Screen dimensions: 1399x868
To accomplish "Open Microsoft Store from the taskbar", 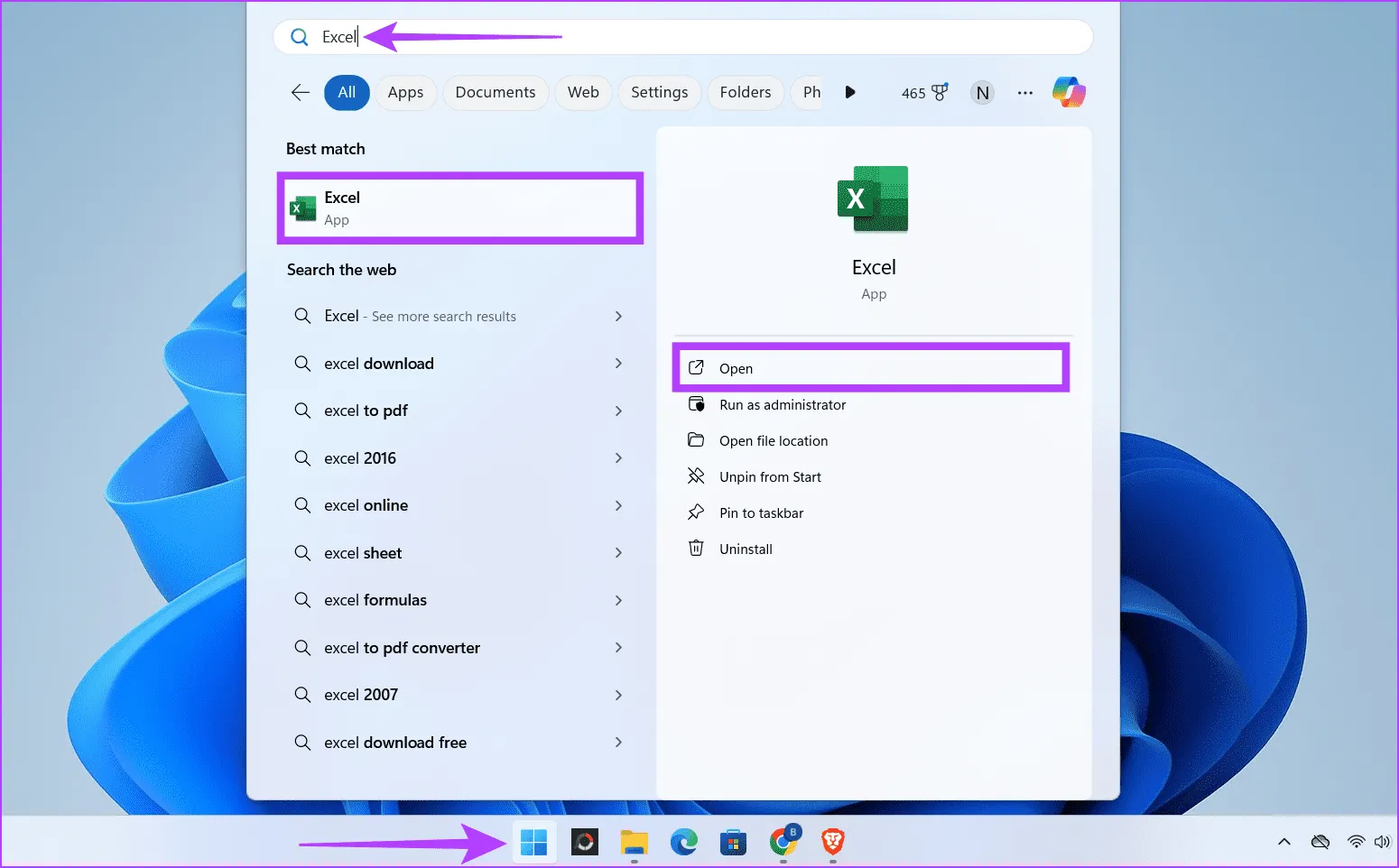I will click(x=733, y=843).
